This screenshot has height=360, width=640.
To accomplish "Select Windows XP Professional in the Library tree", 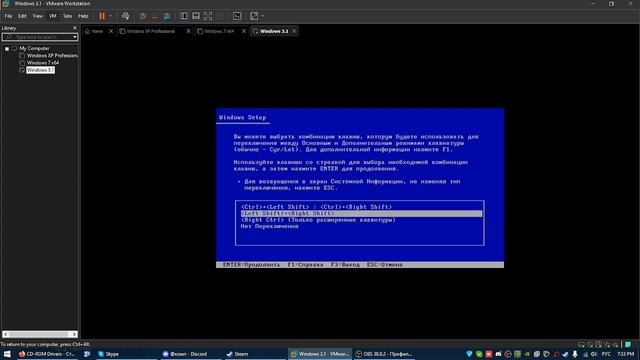I will [52, 56].
